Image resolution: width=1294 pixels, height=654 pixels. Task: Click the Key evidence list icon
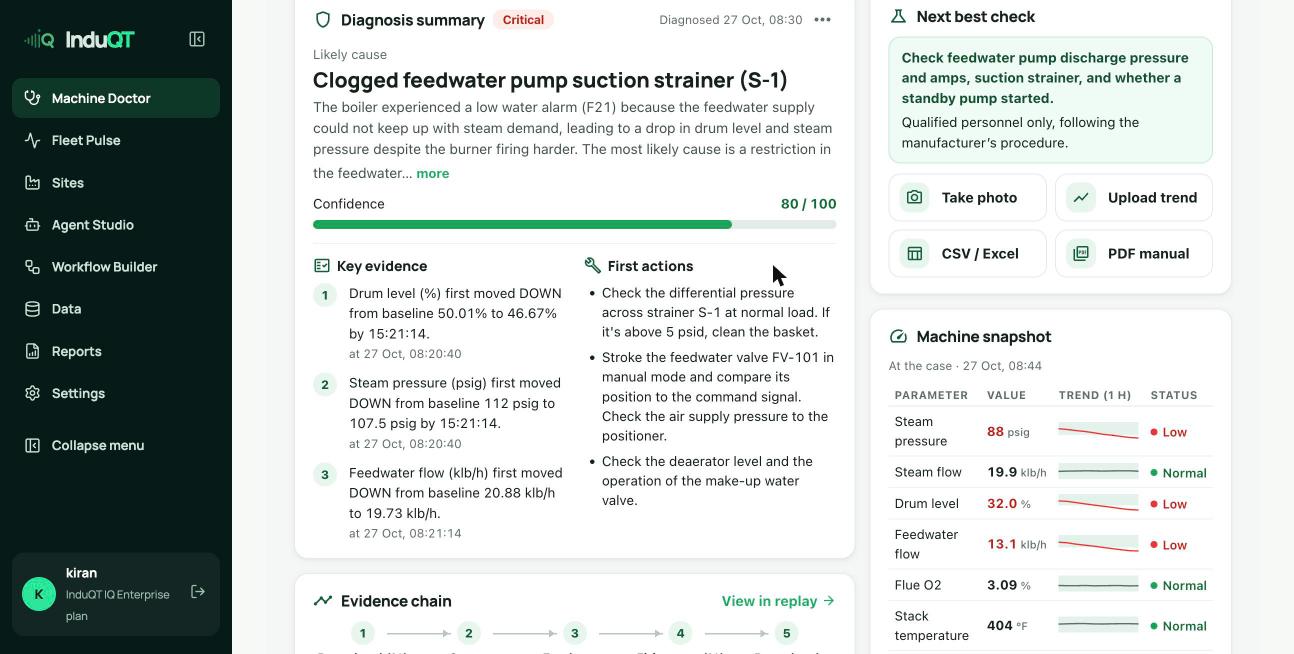(x=322, y=266)
